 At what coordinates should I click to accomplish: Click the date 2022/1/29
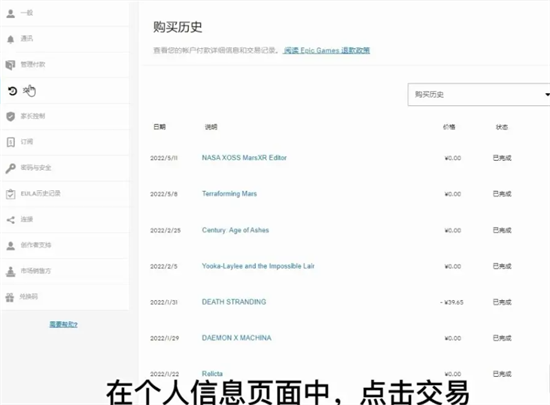[x=165, y=338]
